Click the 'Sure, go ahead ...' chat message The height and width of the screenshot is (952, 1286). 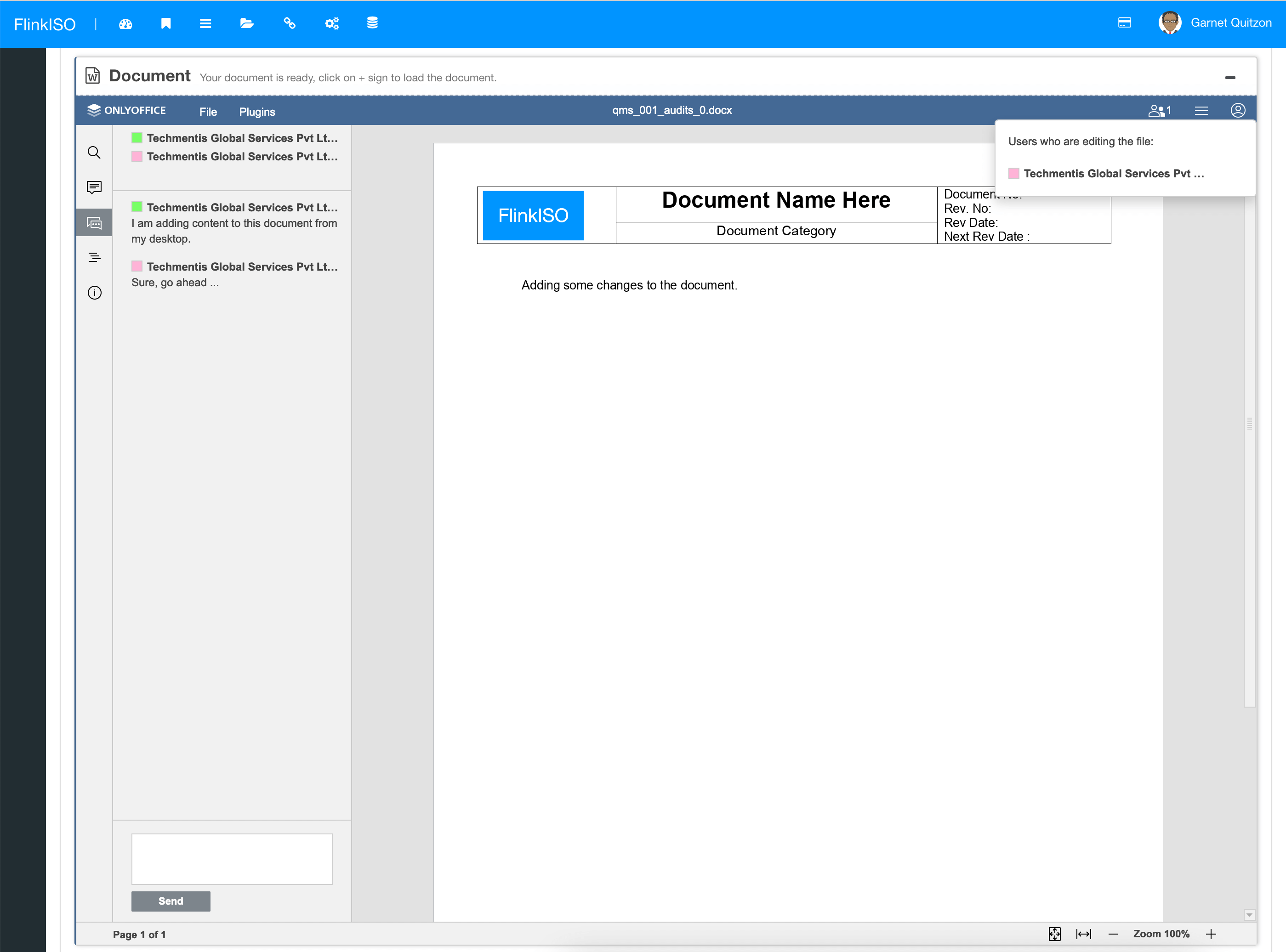click(x=175, y=283)
